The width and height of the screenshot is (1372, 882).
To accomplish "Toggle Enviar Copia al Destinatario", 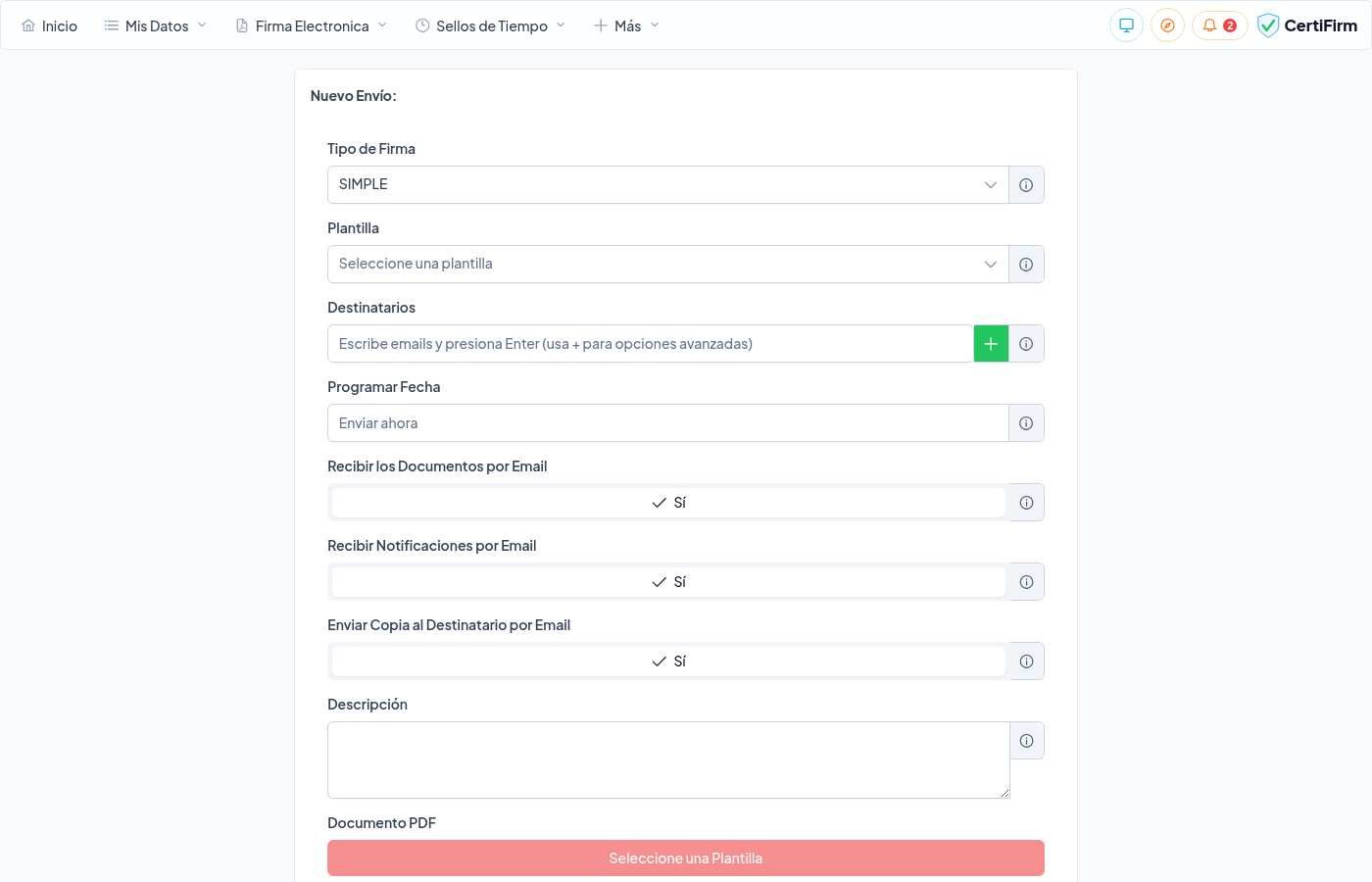I will point(668,661).
